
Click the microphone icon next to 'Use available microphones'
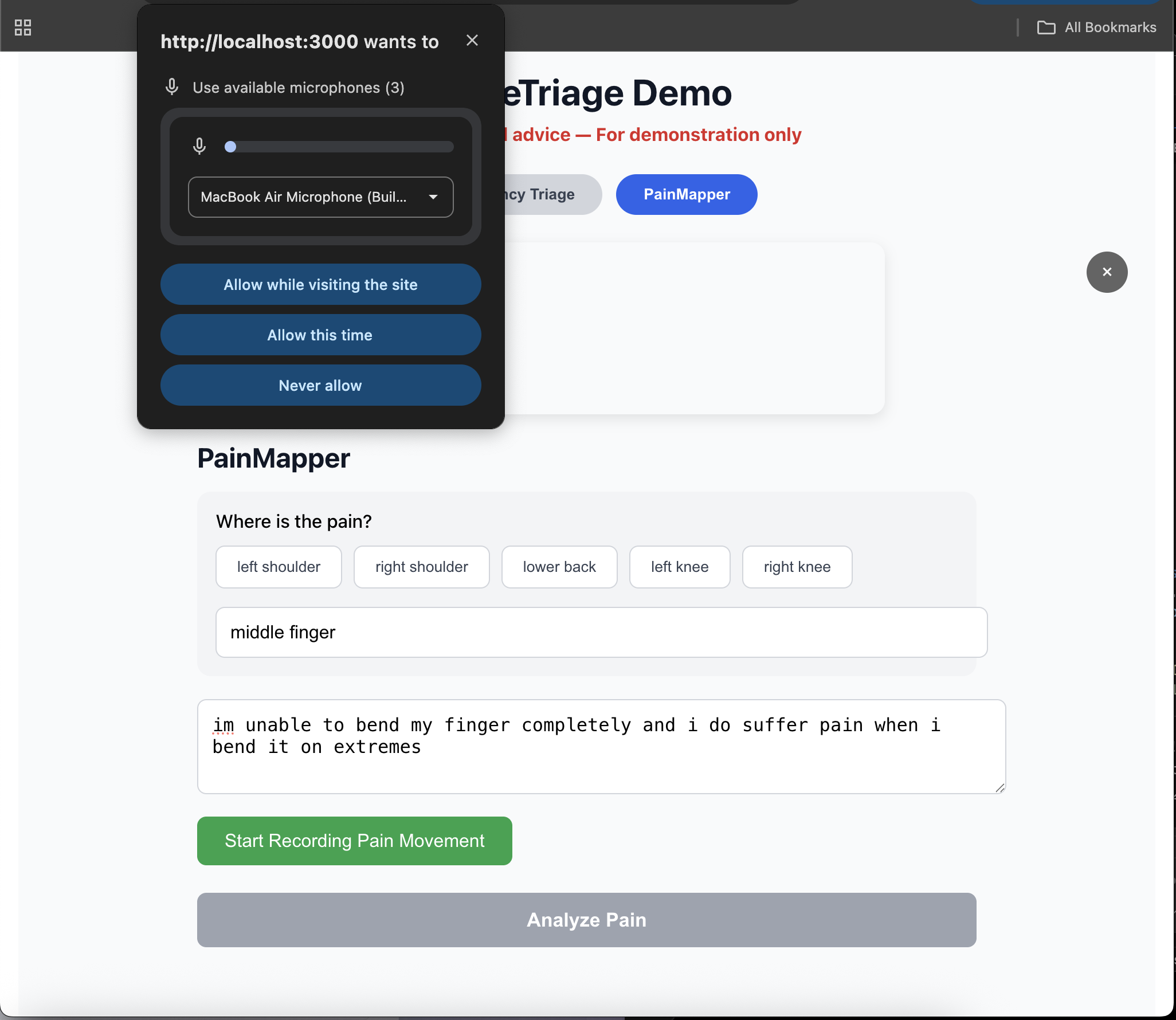pyautogui.click(x=172, y=87)
